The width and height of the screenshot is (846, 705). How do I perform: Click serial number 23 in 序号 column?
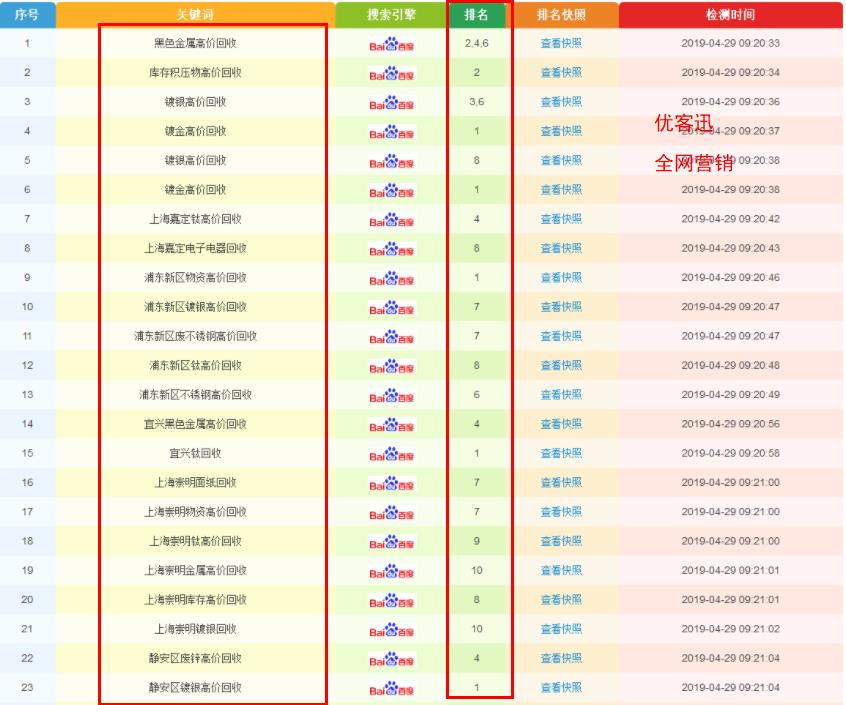[27, 687]
